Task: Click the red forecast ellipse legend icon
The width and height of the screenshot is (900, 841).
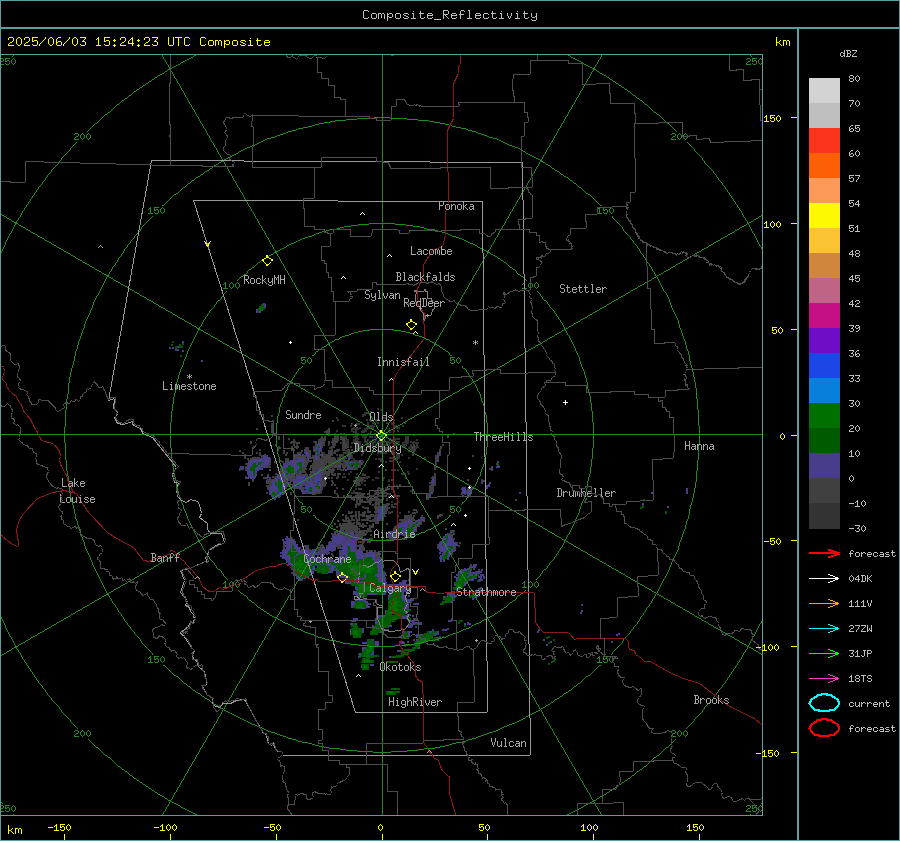Action: coord(824,728)
